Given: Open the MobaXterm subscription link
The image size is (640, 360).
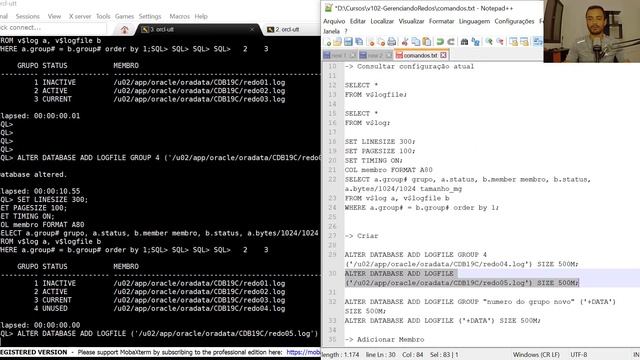Looking at the screenshot, I should pos(304,352).
